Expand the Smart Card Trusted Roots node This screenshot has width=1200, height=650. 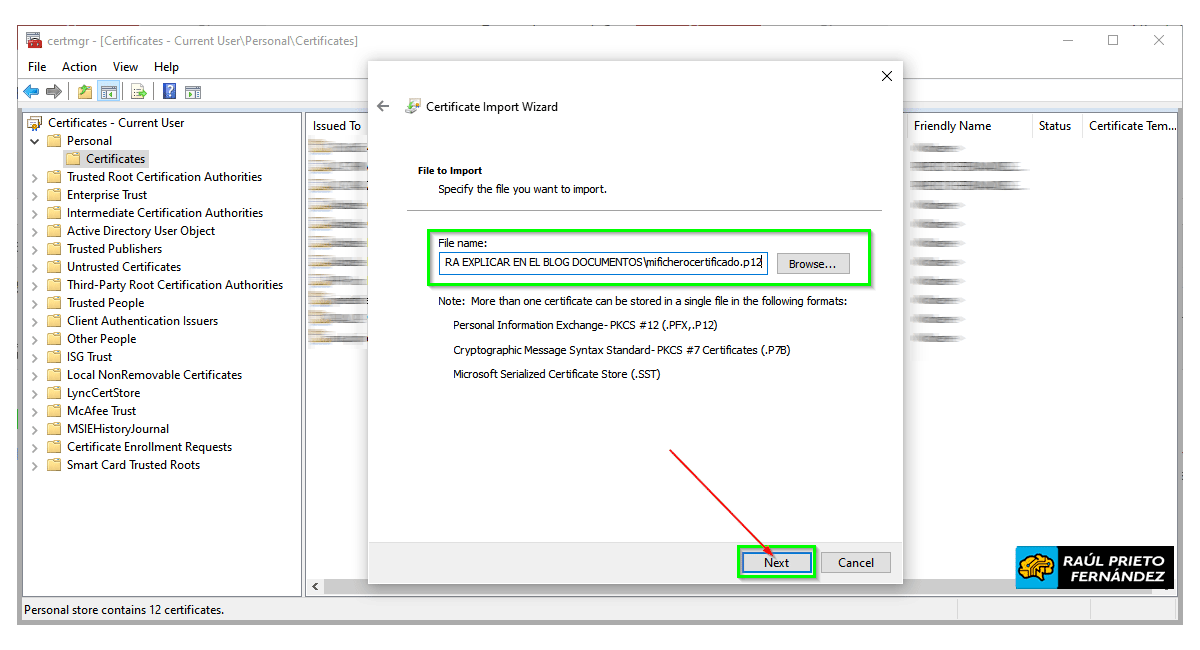click(x=35, y=465)
